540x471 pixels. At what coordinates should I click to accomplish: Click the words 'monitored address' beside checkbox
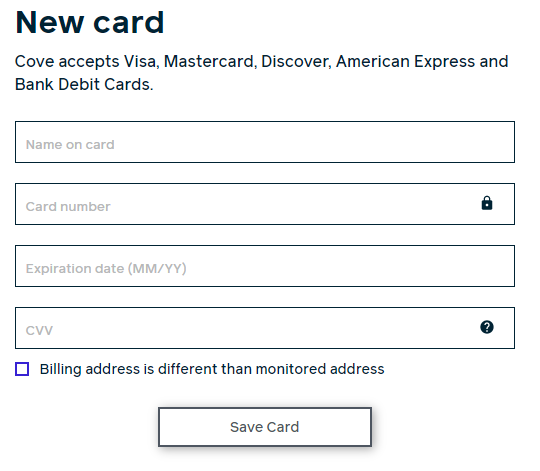click(x=320, y=369)
